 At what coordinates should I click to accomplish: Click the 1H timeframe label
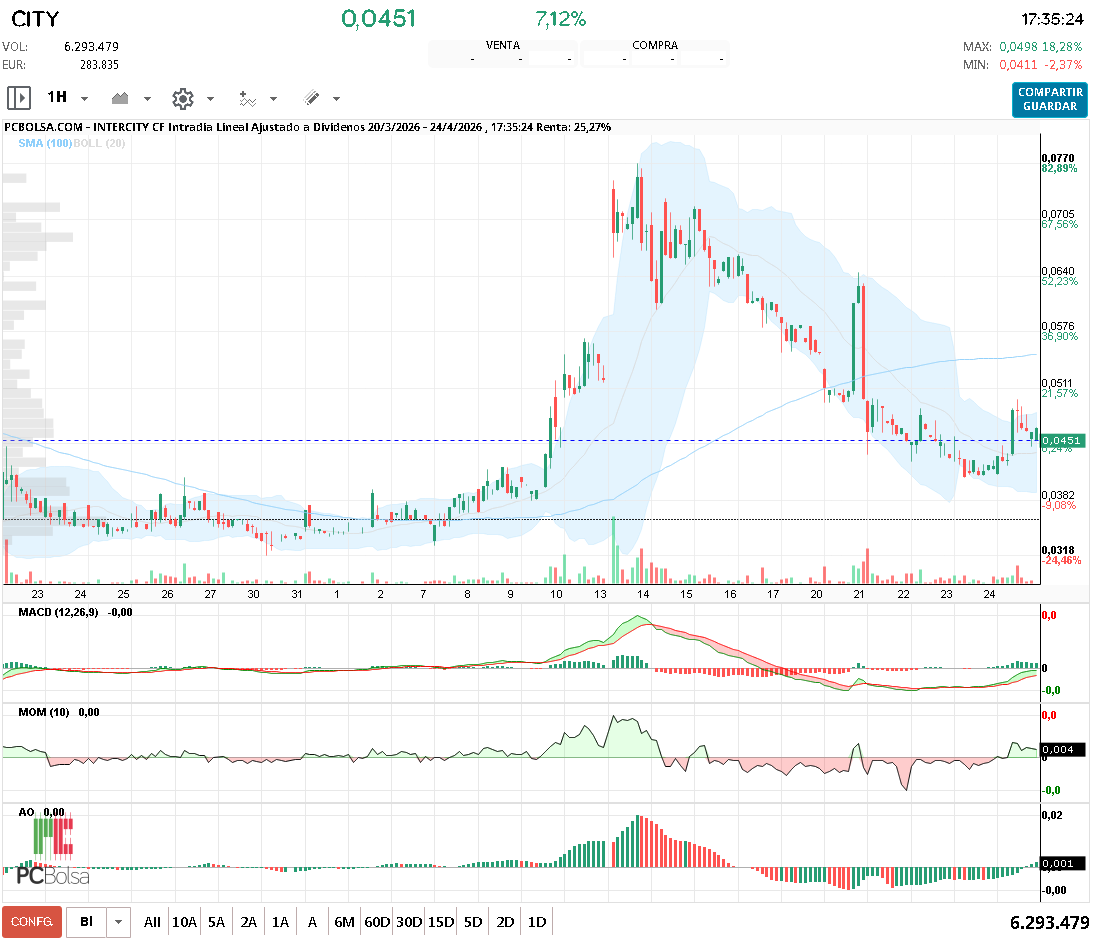coord(57,98)
